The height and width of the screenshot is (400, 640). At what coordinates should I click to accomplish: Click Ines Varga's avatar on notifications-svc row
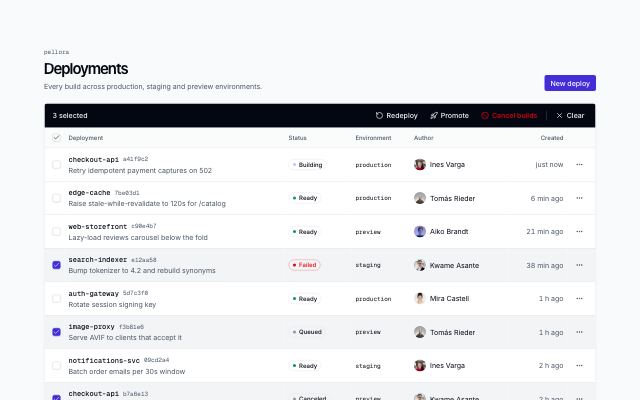point(420,365)
